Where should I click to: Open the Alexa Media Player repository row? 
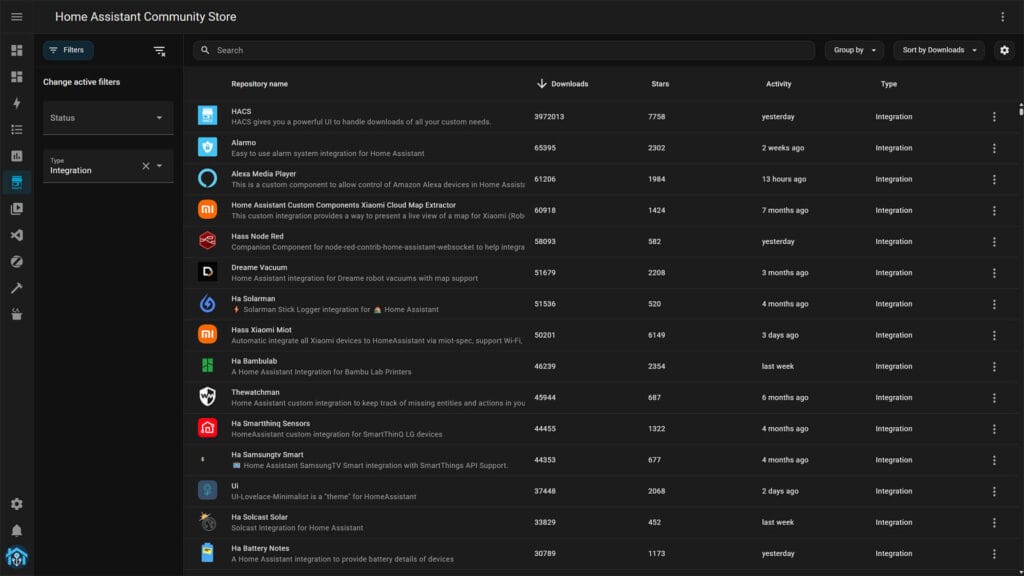(601, 179)
